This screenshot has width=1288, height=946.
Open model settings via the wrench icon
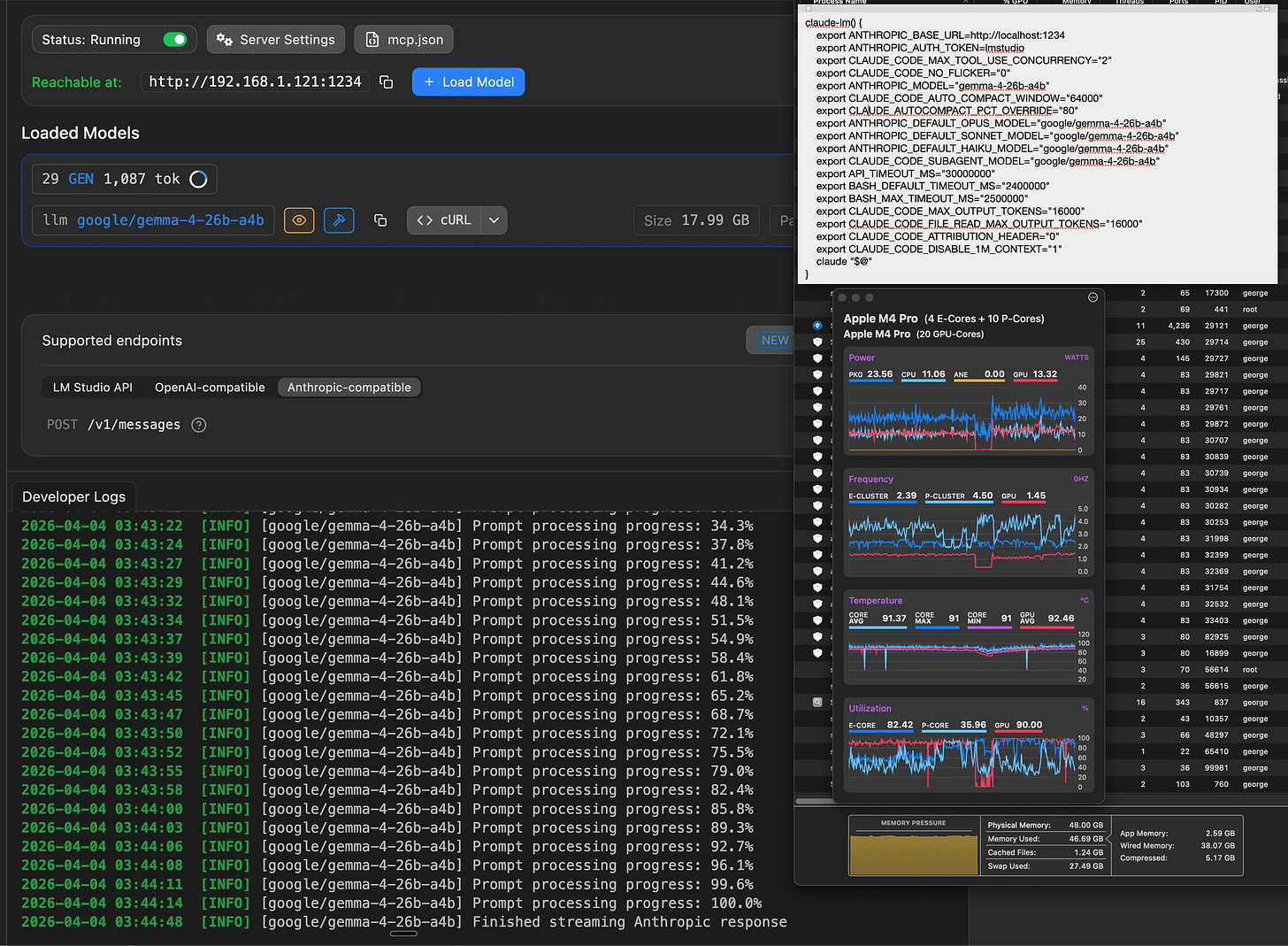pyautogui.click(x=339, y=219)
